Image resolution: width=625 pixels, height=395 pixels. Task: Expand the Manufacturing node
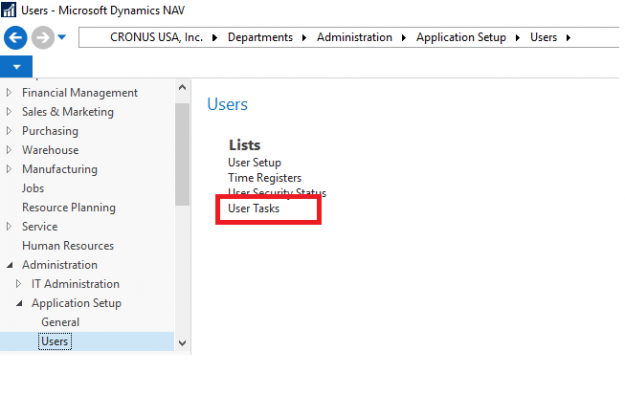coord(9,169)
